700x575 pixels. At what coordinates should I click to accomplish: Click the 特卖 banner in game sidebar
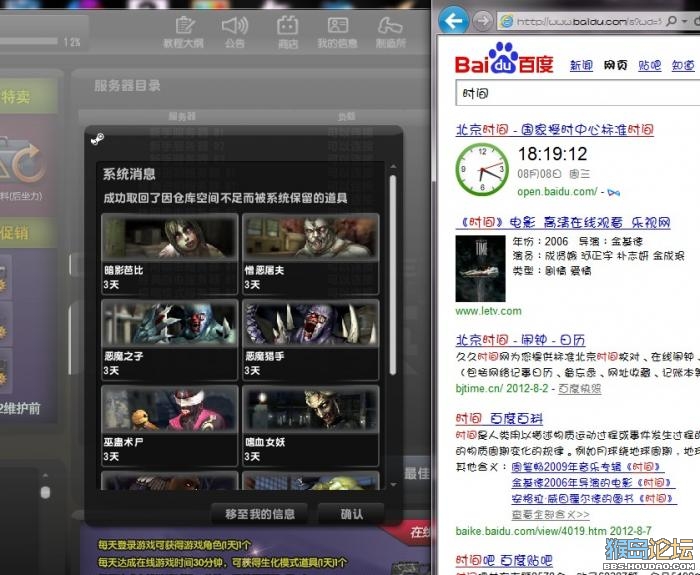click(29, 96)
